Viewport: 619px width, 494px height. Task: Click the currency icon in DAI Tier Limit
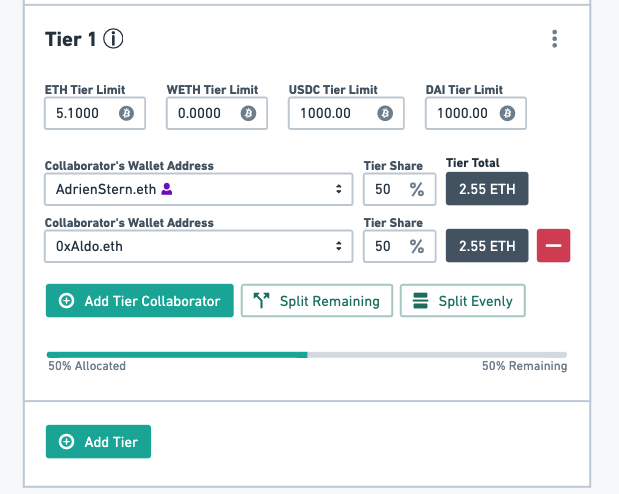pos(507,113)
